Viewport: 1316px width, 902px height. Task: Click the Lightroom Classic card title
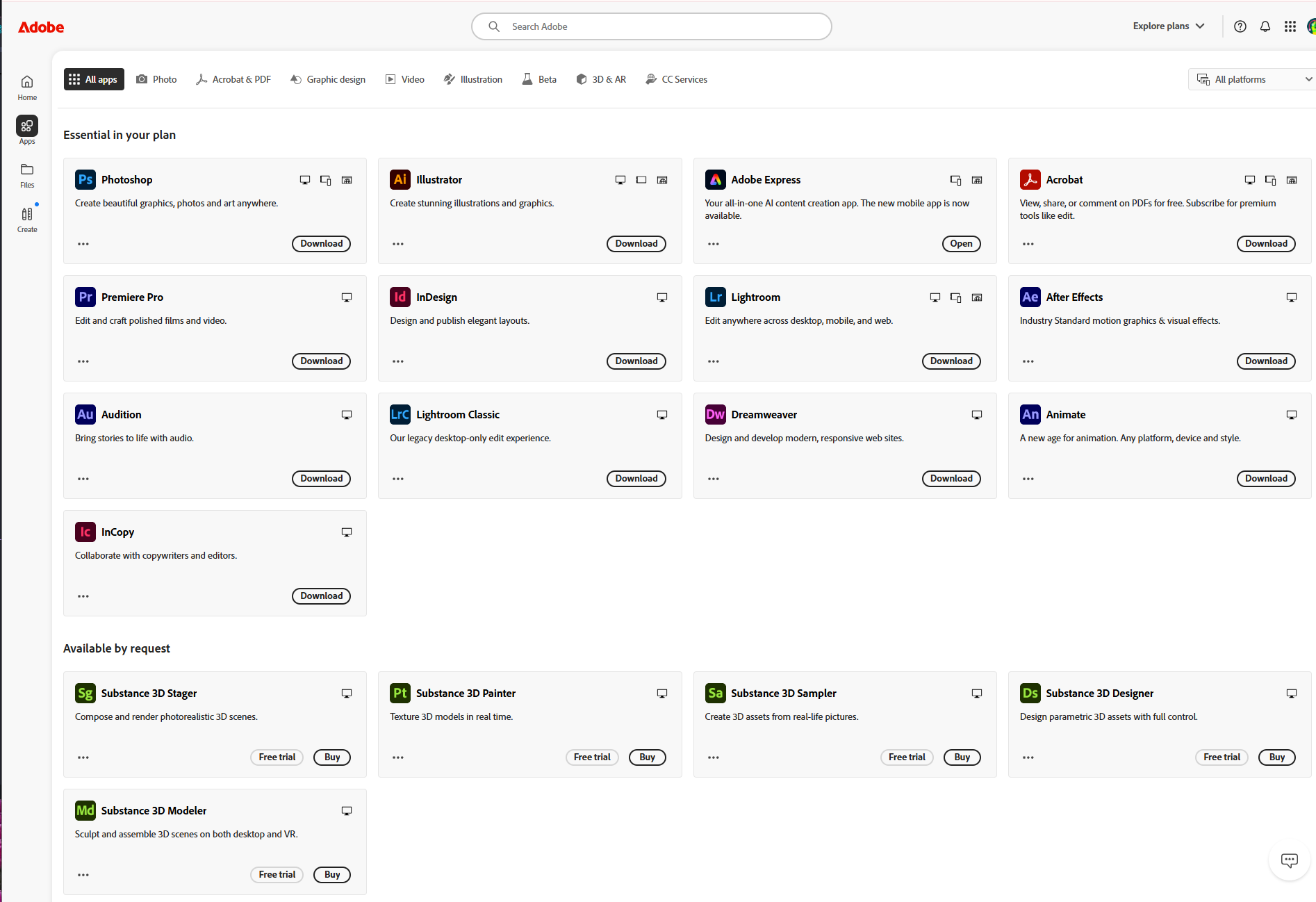click(x=458, y=415)
